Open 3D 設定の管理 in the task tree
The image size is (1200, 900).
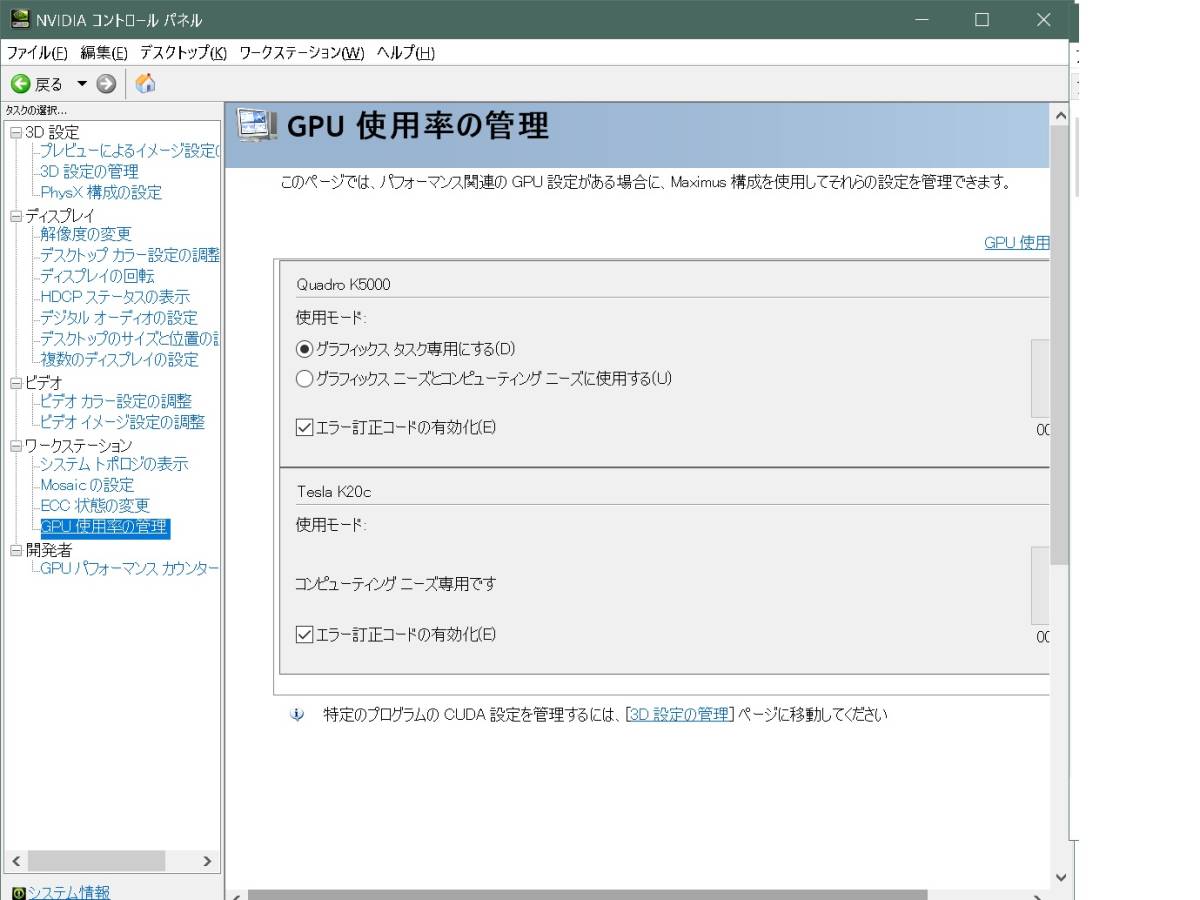(x=89, y=172)
